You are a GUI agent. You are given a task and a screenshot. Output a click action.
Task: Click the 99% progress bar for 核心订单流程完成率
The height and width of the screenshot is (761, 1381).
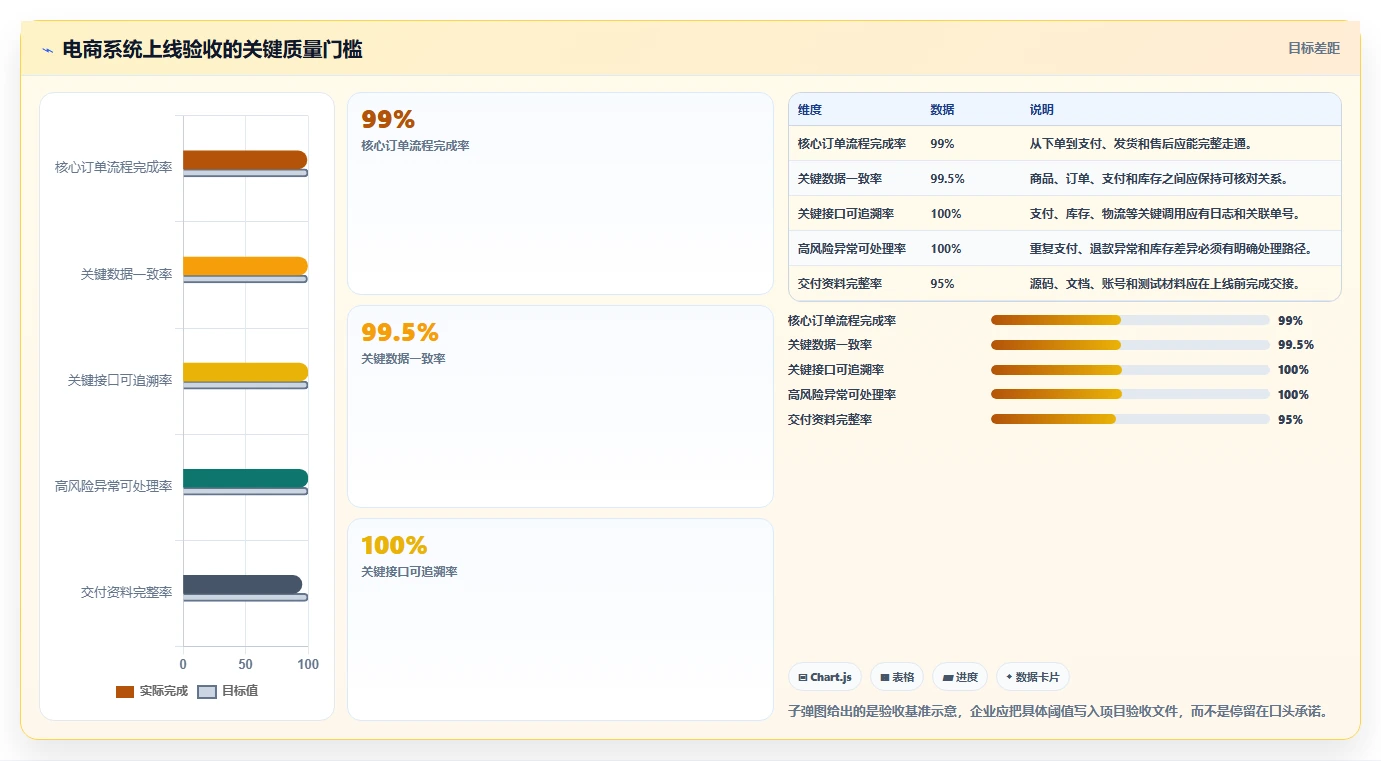(x=1130, y=320)
